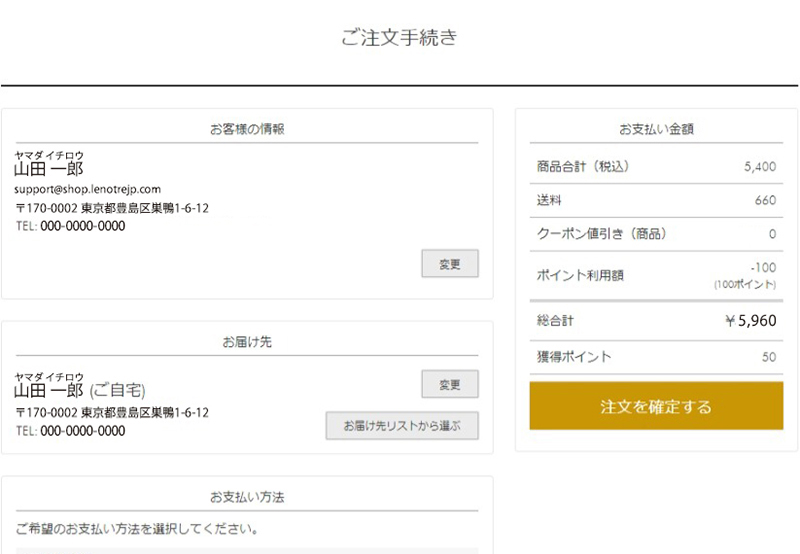Click the 総合計 ¥5,960 total amount
The image size is (800, 554).
tap(750, 321)
